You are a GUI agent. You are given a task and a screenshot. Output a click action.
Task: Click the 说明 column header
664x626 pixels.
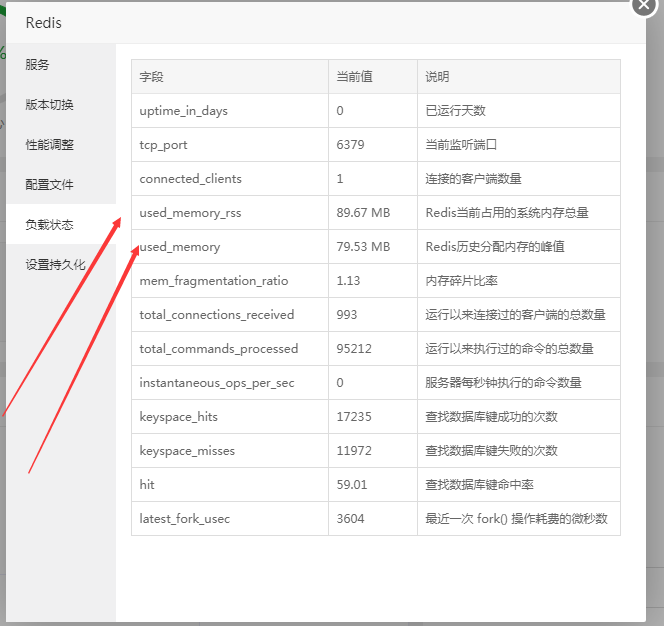438,77
